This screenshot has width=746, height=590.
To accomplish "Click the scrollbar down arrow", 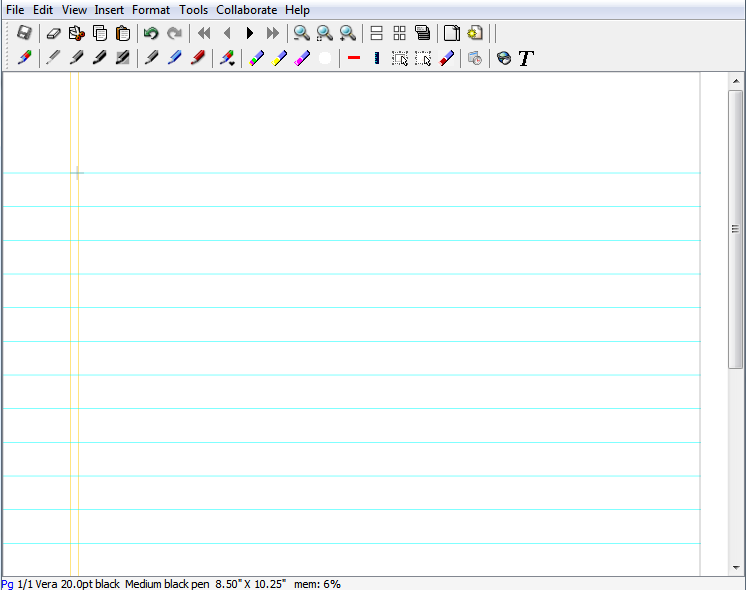I will pyautogui.click(x=736, y=568).
